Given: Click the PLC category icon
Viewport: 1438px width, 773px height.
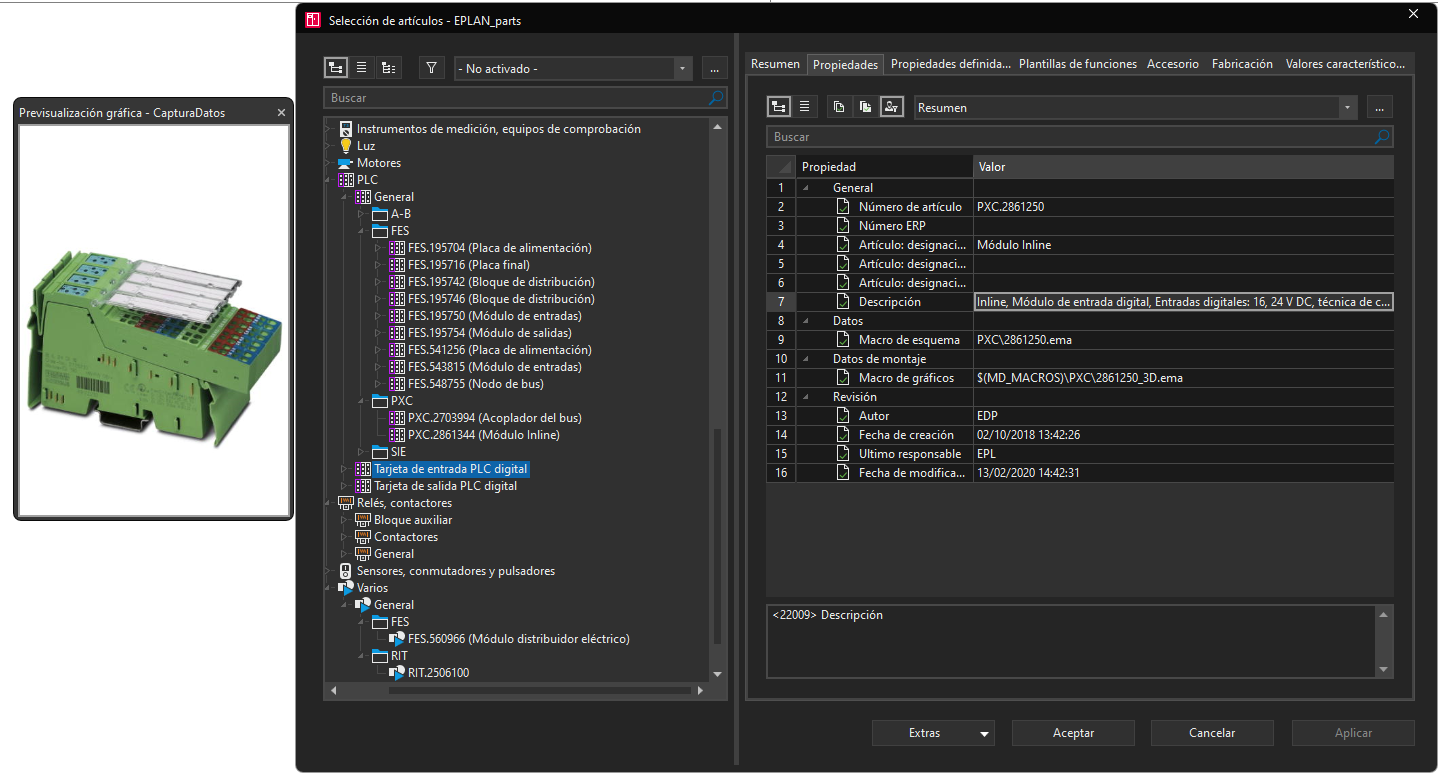Looking at the screenshot, I should pyautogui.click(x=346, y=180).
